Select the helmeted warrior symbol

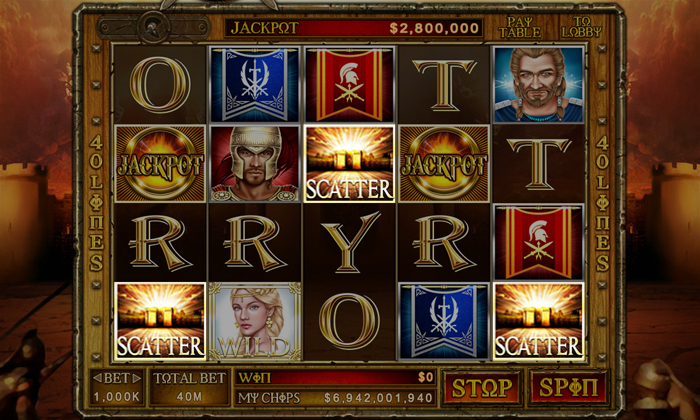pyautogui.click(x=255, y=163)
